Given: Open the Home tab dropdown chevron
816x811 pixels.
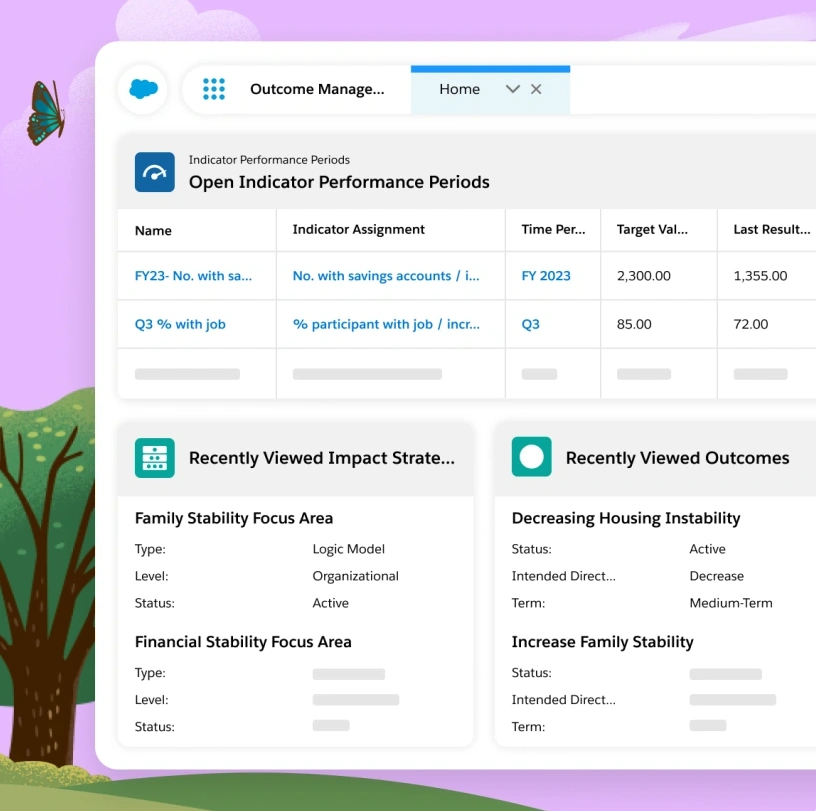Looking at the screenshot, I should (513, 89).
